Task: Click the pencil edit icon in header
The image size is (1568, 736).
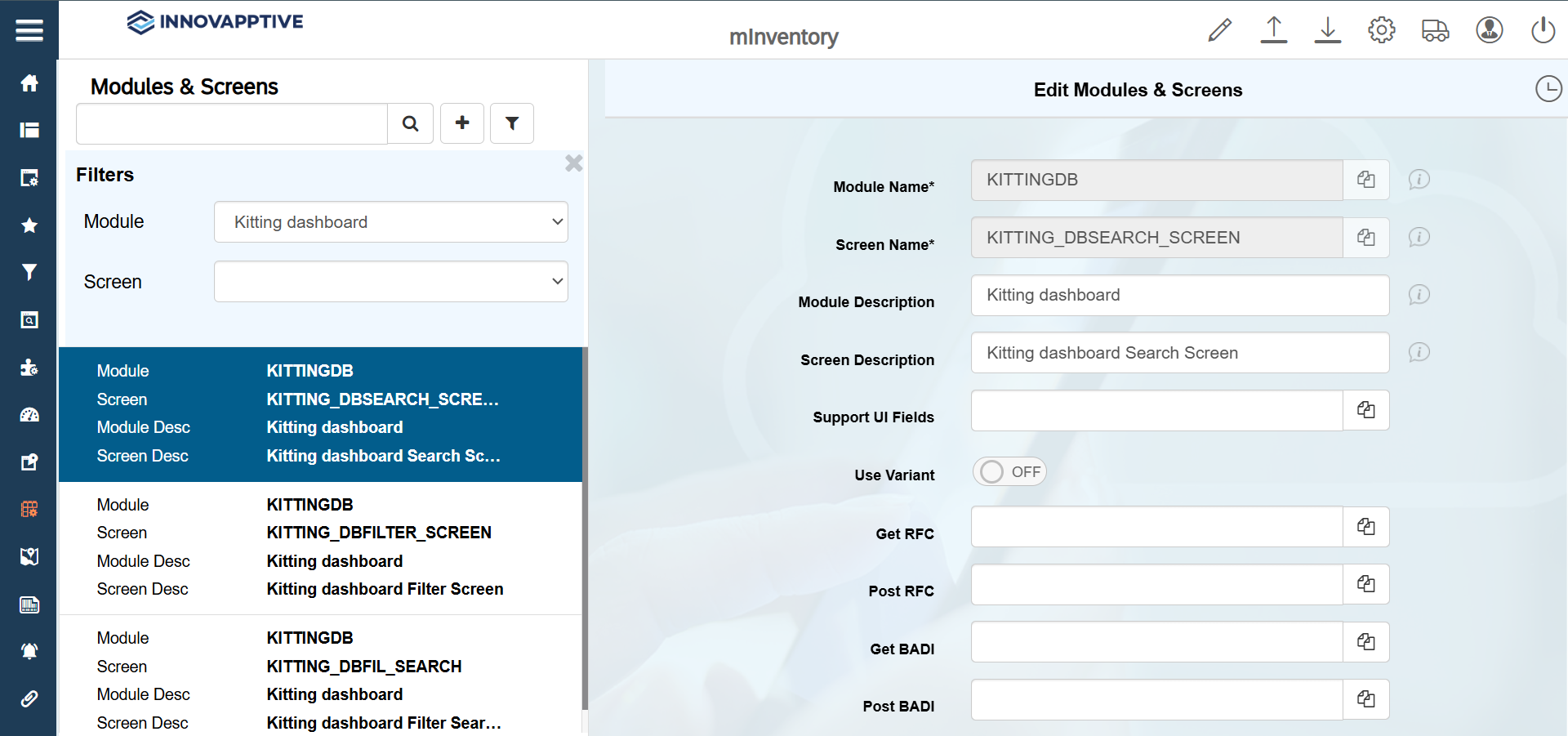Action: coord(1220,30)
